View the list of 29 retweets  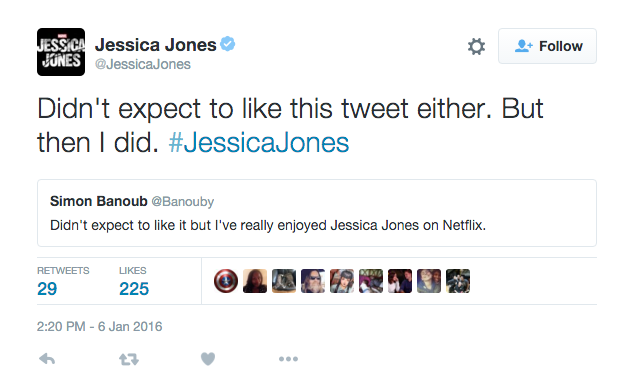[63, 282]
